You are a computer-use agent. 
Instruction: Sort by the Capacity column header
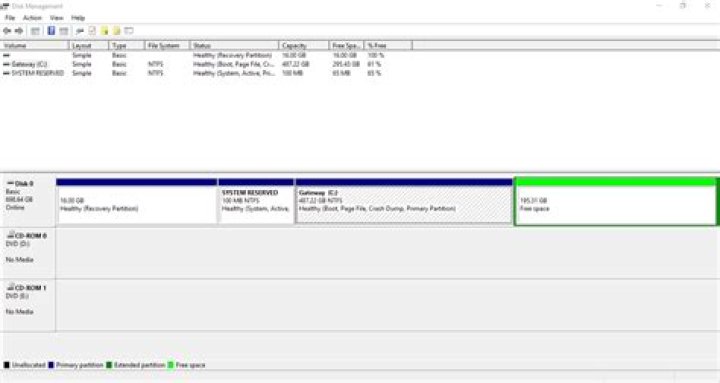tap(304, 45)
